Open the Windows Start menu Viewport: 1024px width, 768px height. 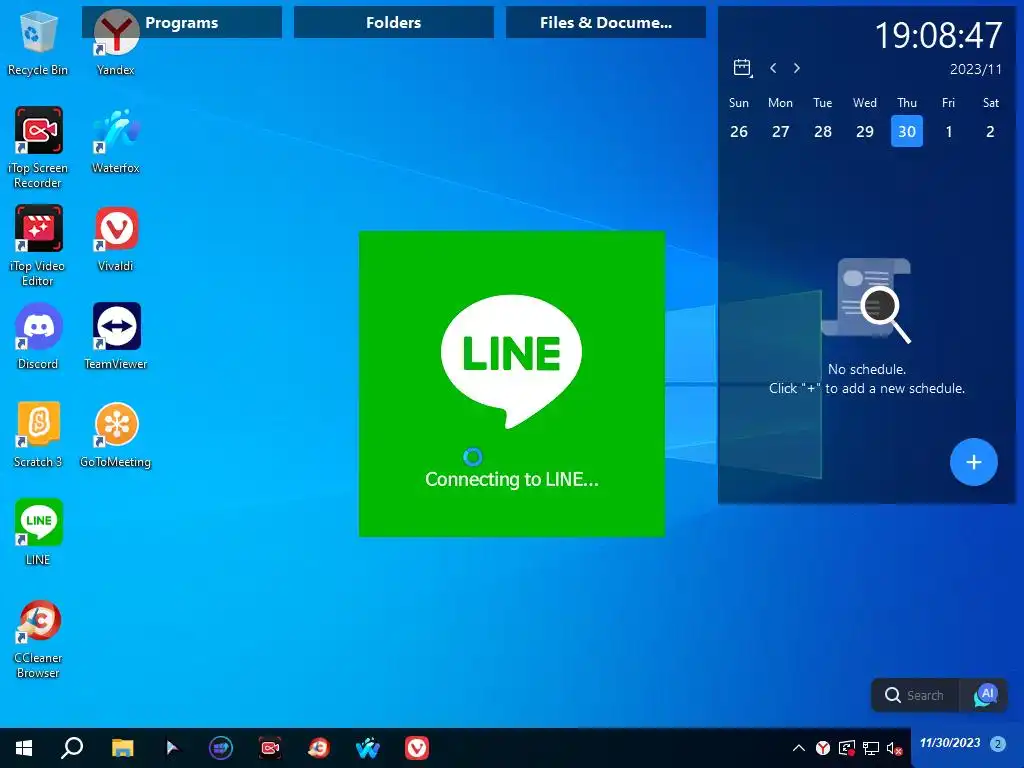[24, 748]
